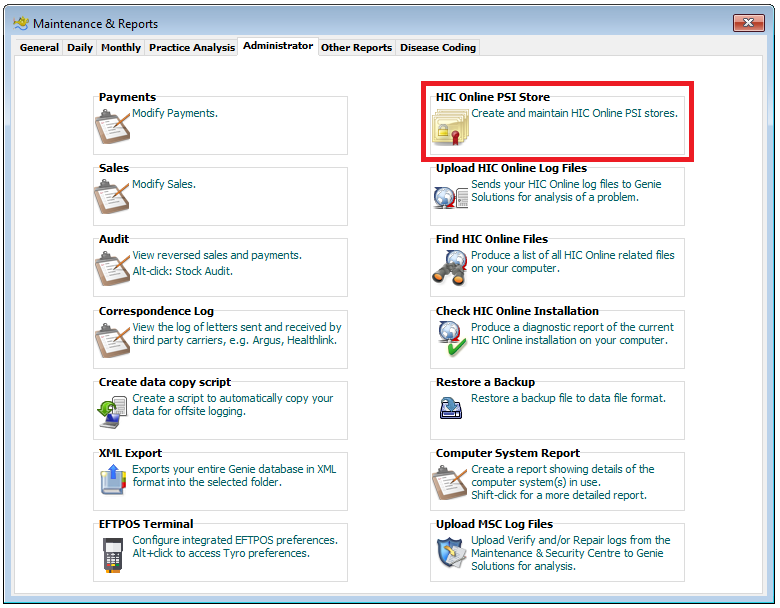Click the Restore a Backup disk icon
Viewport: 780px width, 608px height.
click(450, 408)
